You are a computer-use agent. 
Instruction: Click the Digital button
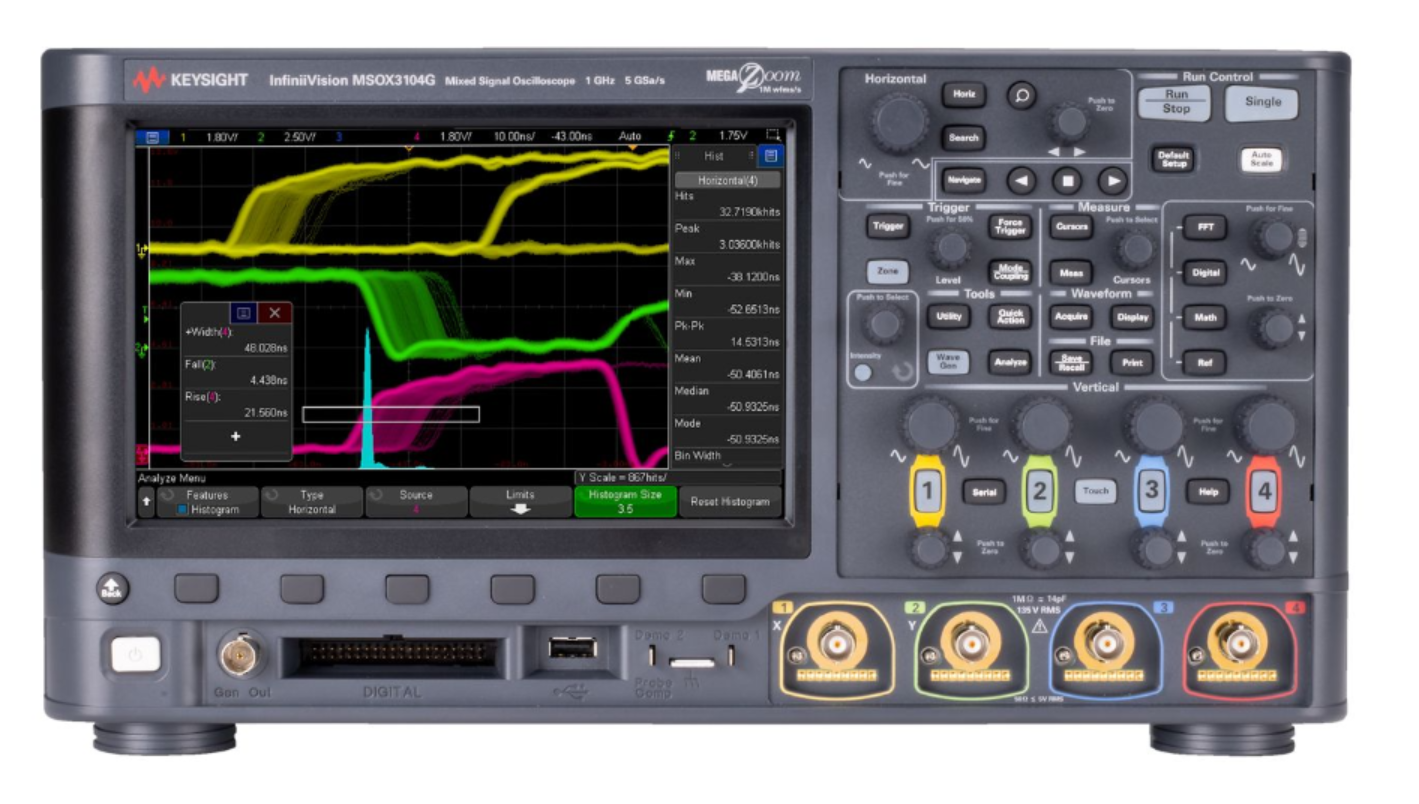coord(1205,272)
